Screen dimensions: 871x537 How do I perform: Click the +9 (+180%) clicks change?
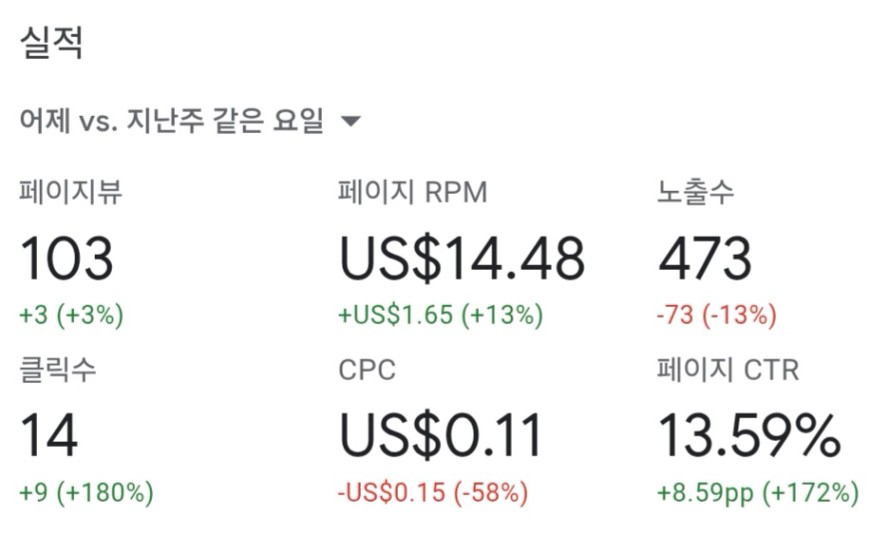click(87, 492)
